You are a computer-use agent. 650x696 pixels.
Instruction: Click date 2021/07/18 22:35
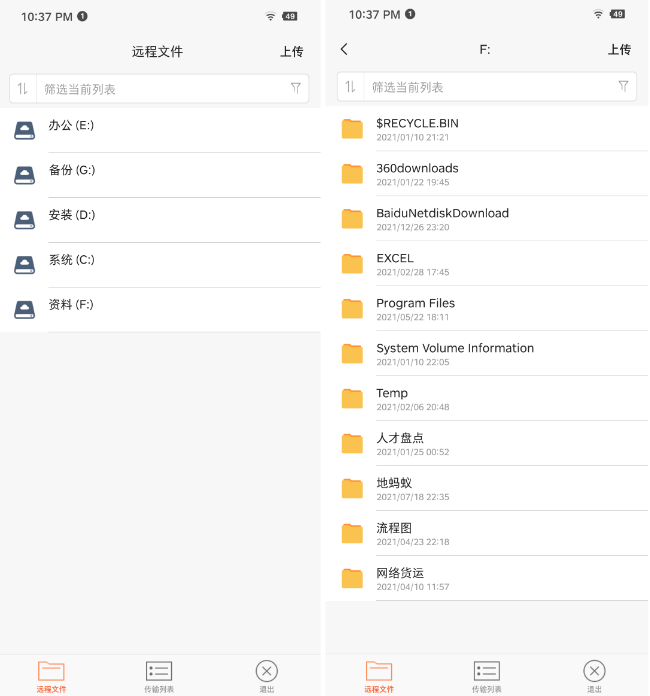coord(413,497)
